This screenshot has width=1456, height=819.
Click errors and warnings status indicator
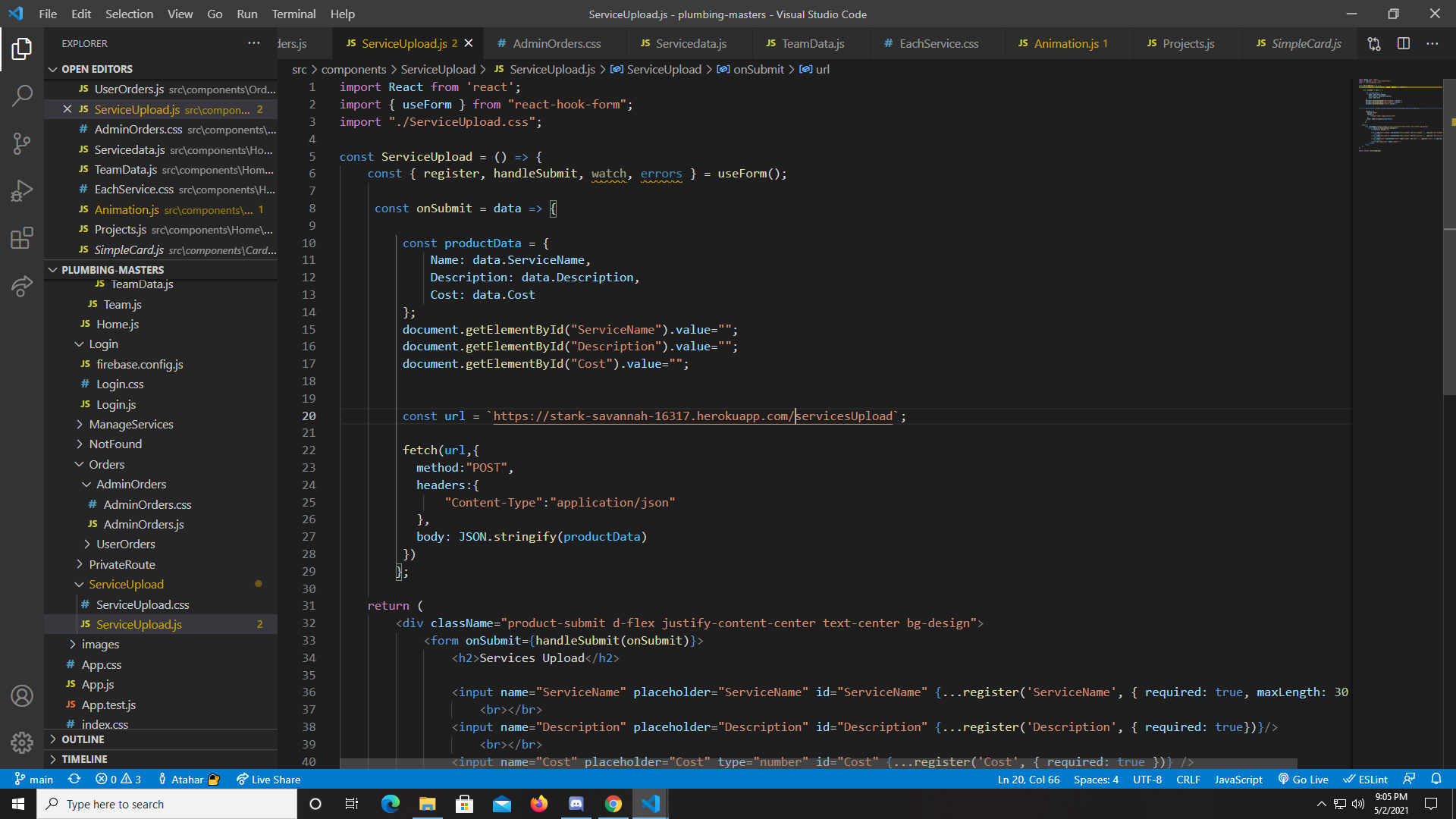coord(118,780)
